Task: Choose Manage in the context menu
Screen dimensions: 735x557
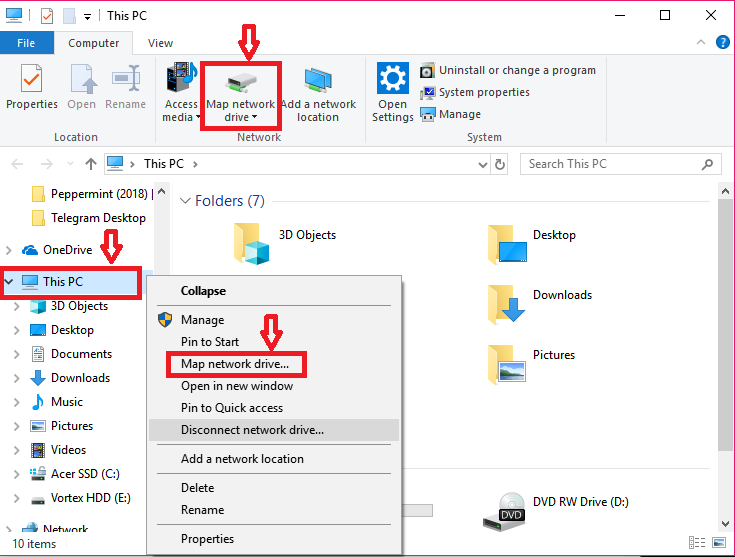Action: pyautogui.click(x=274, y=320)
